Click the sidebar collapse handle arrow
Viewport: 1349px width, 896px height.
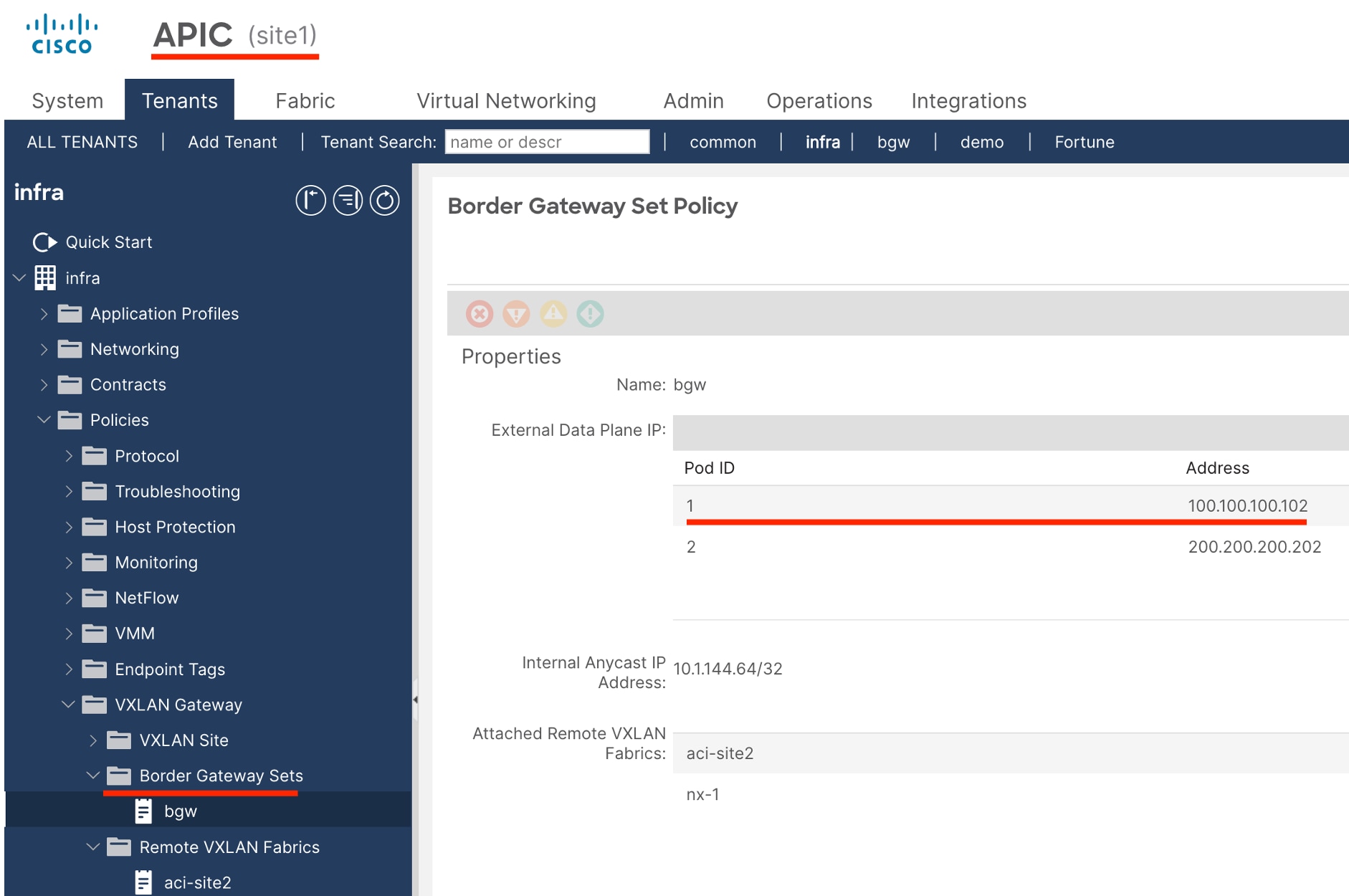point(416,699)
